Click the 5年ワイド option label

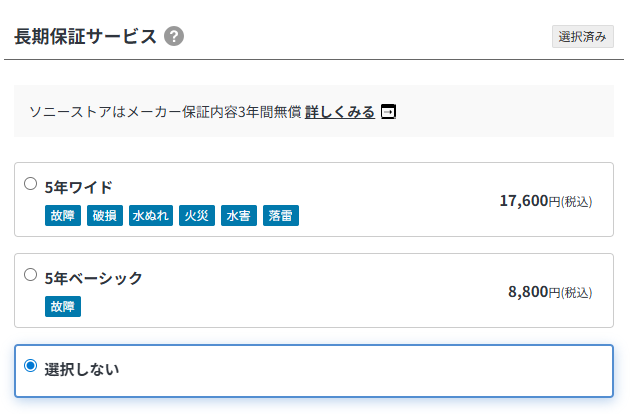click(x=79, y=187)
